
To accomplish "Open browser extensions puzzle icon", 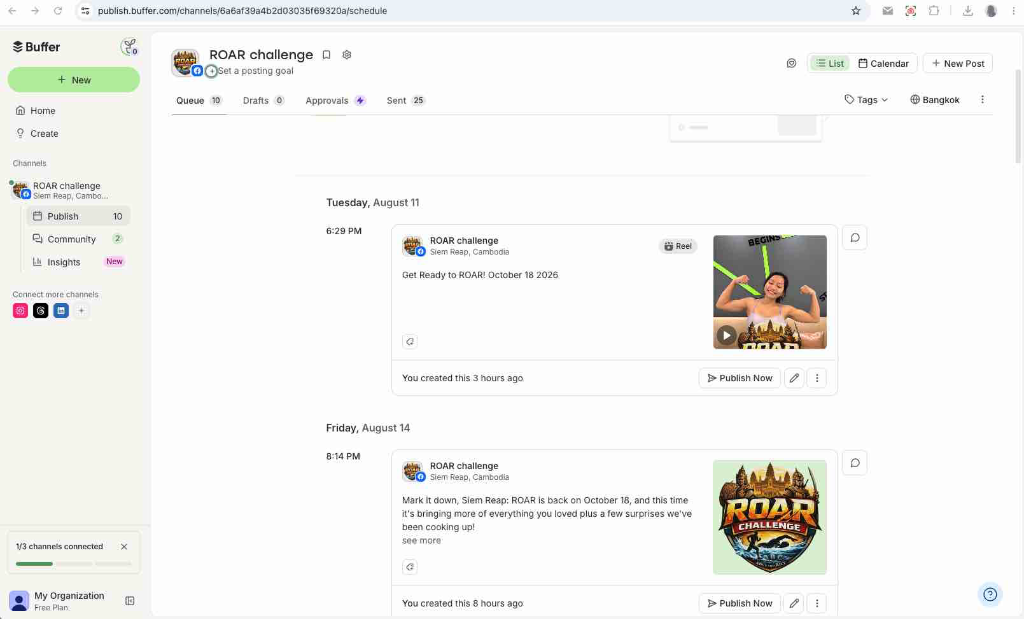I will tap(934, 10).
